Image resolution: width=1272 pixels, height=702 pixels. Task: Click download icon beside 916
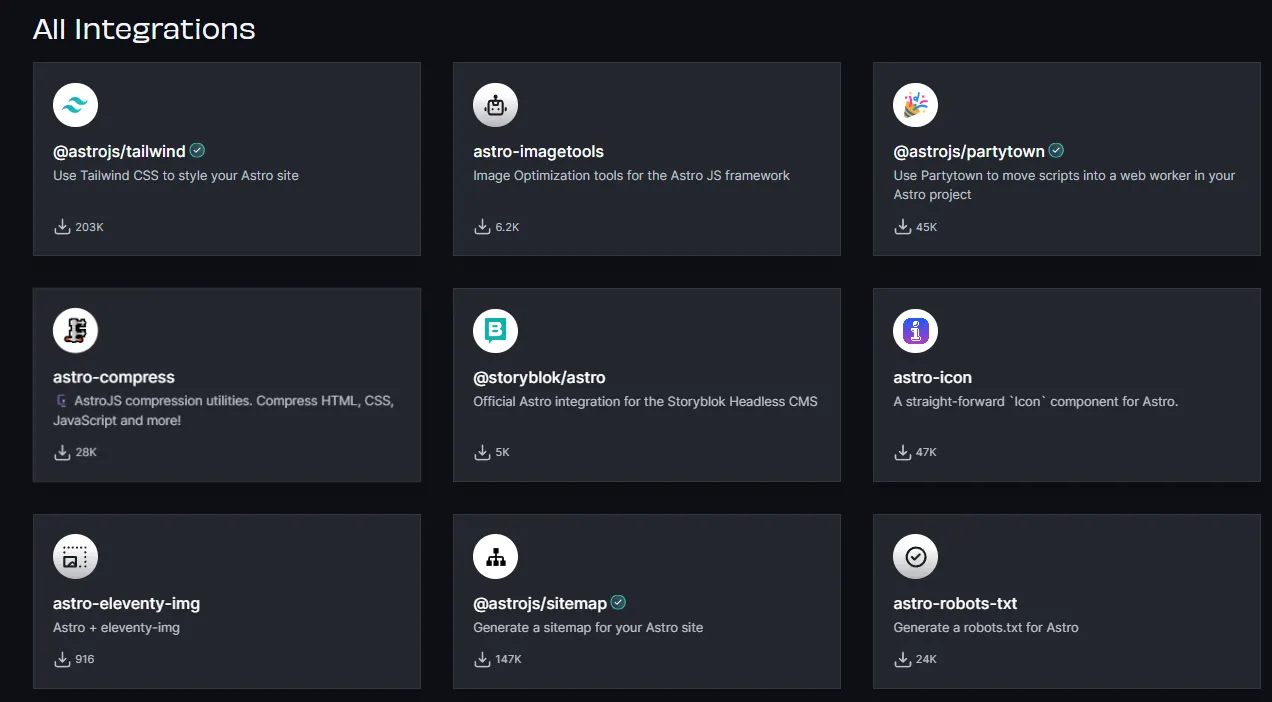coord(62,659)
